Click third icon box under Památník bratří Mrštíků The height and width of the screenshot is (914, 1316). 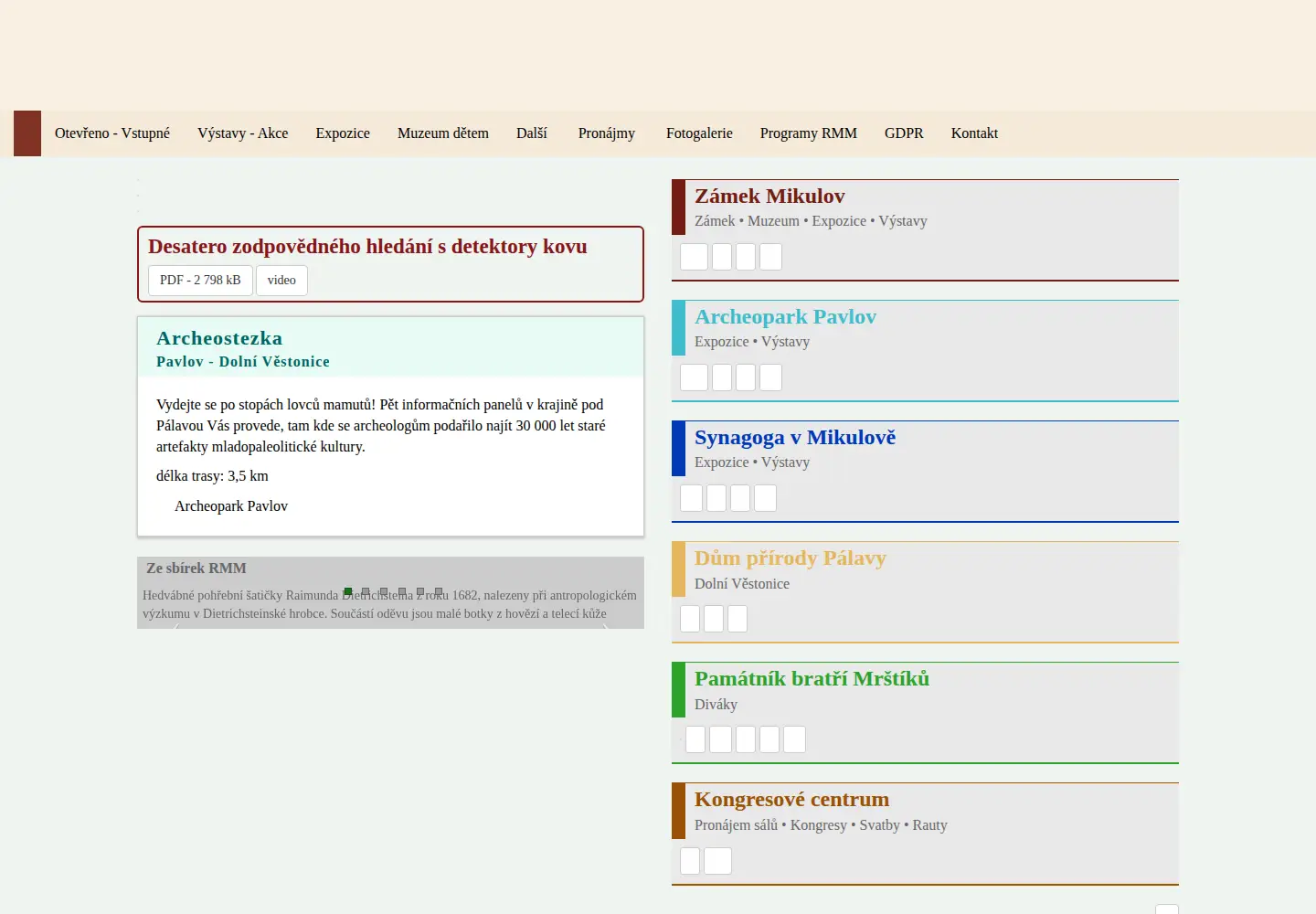point(746,739)
